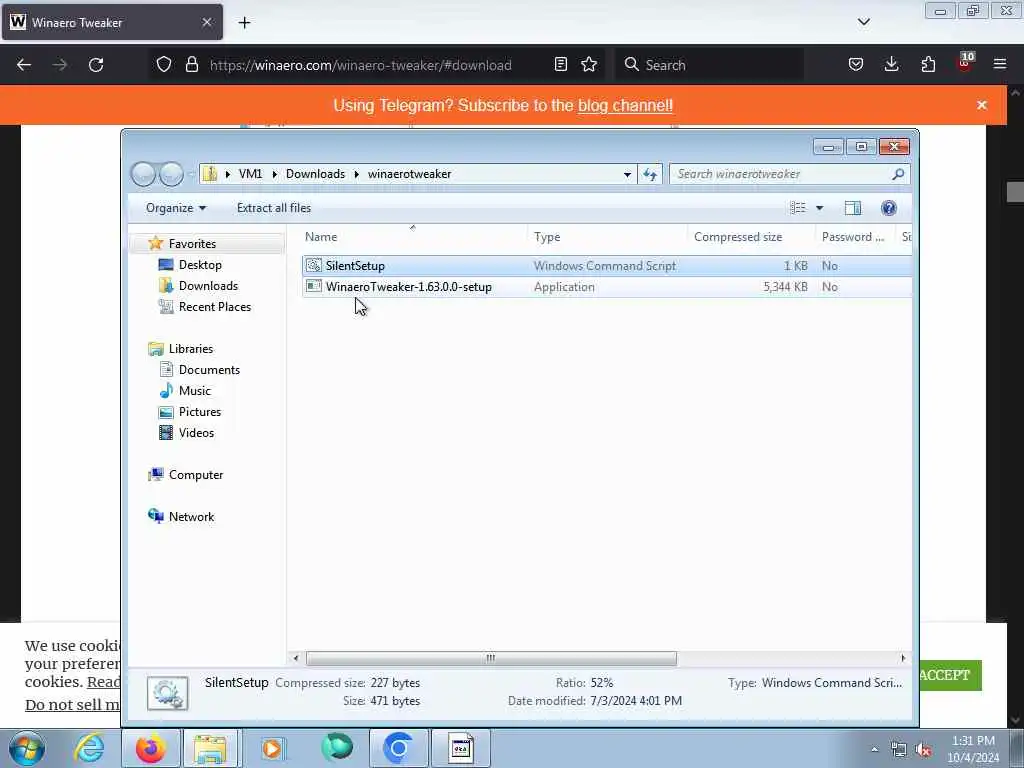
Task: Open Firefox application menu
Action: (1000, 64)
